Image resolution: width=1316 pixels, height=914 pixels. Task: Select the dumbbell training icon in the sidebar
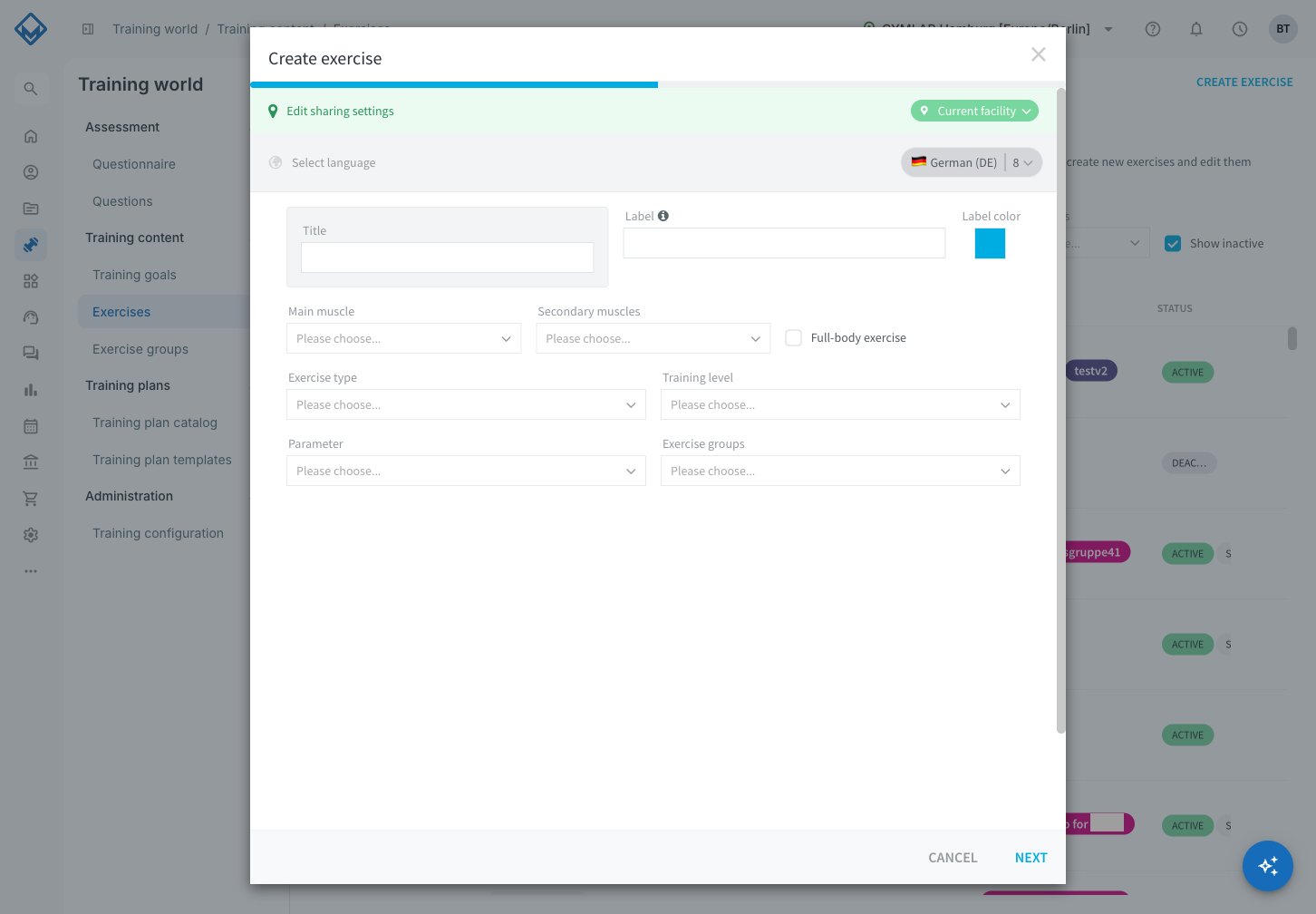click(x=31, y=245)
